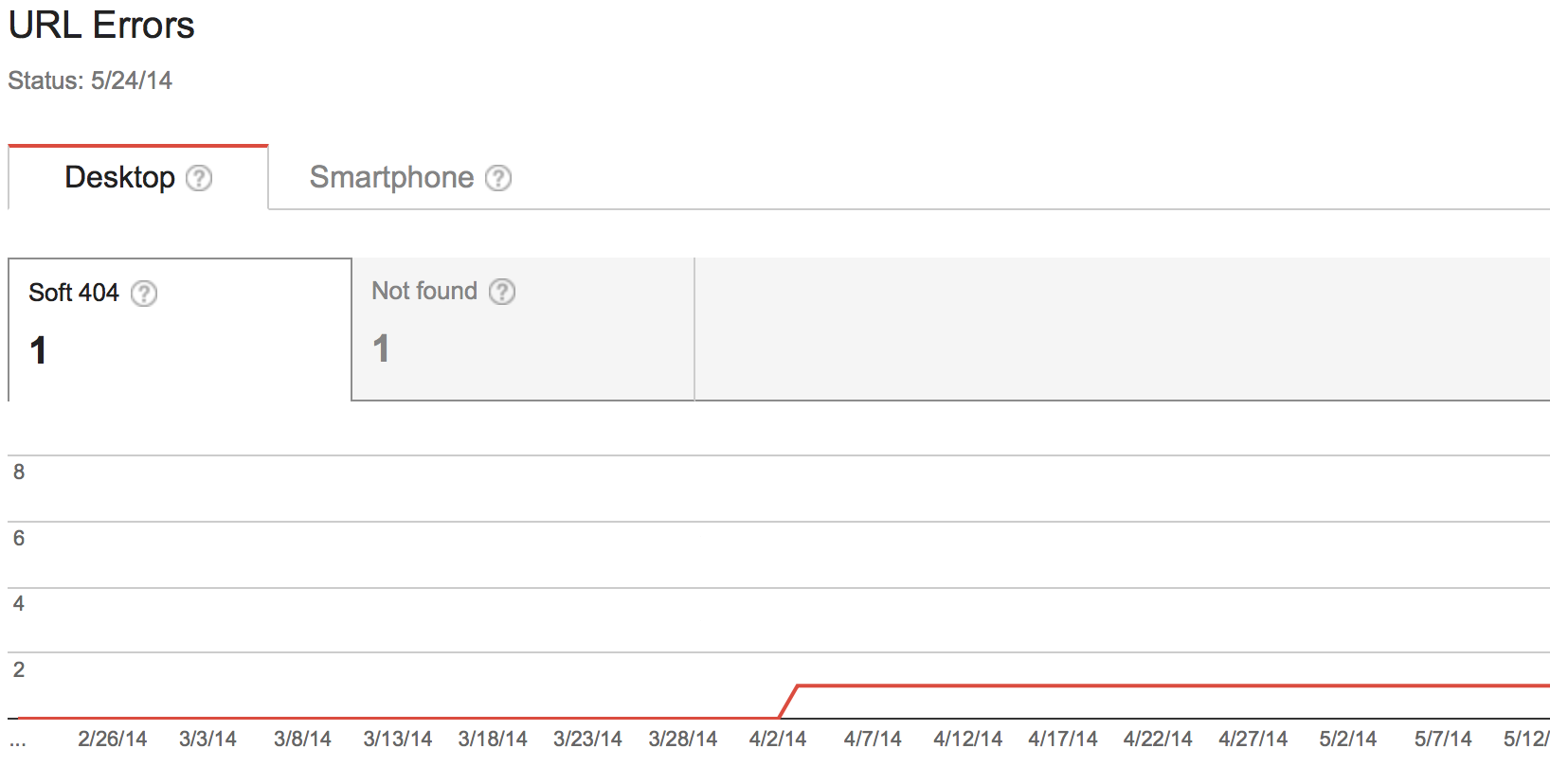The width and height of the screenshot is (1550, 784).
Task: Click the Soft 404 count number
Action: coord(38,351)
